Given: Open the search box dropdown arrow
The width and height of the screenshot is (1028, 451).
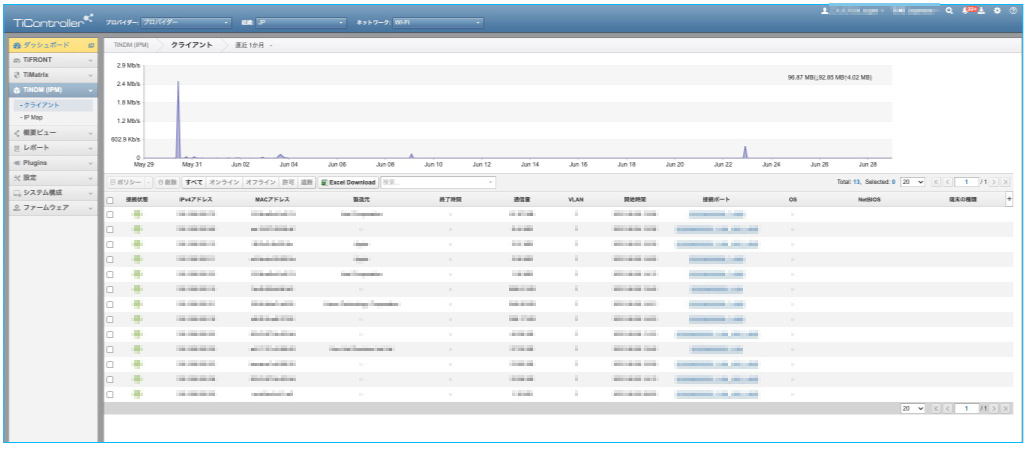Looking at the screenshot, I should (x=491, y=182).
